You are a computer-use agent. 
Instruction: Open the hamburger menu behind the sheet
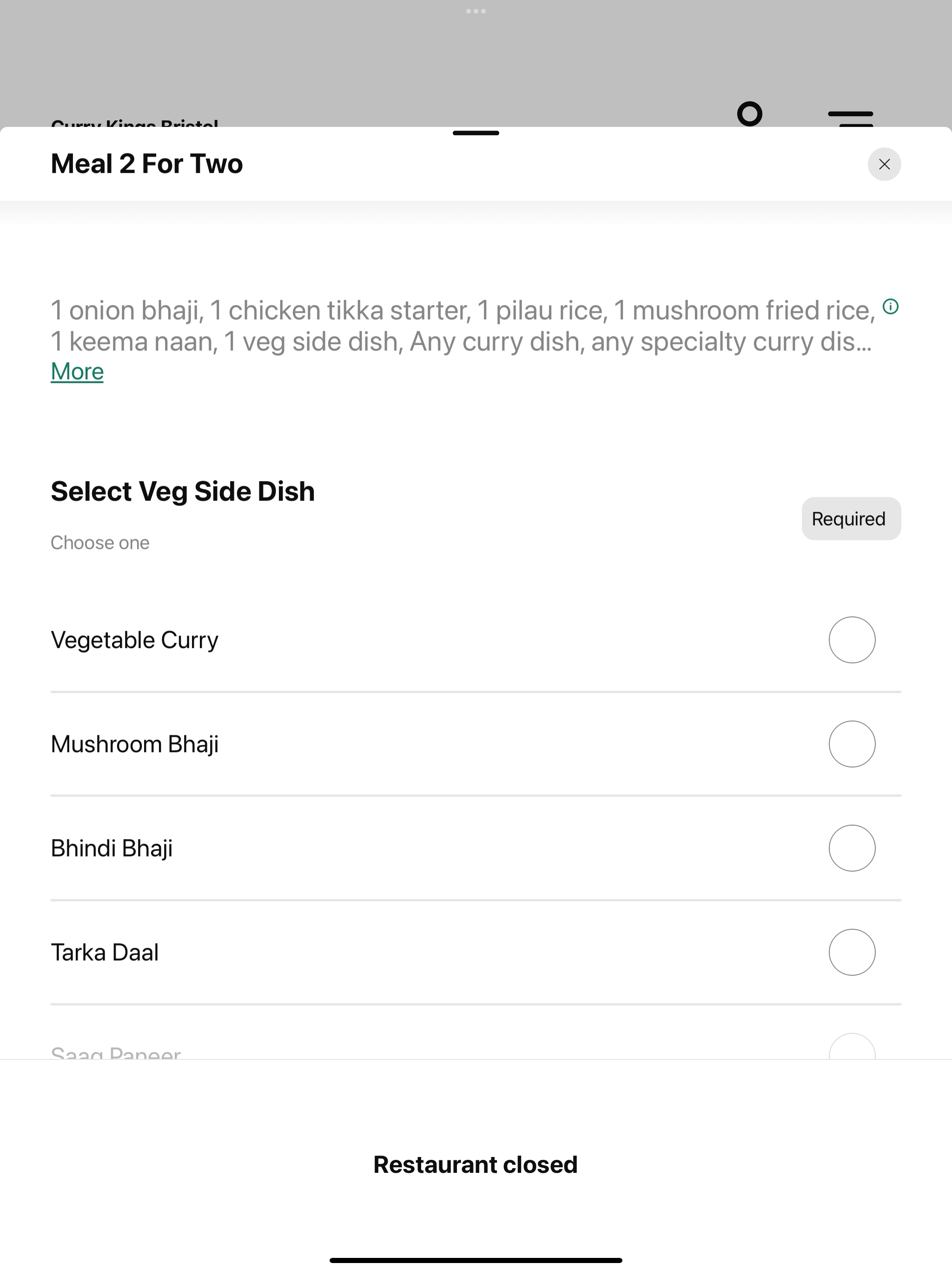[x=850, y=118]
